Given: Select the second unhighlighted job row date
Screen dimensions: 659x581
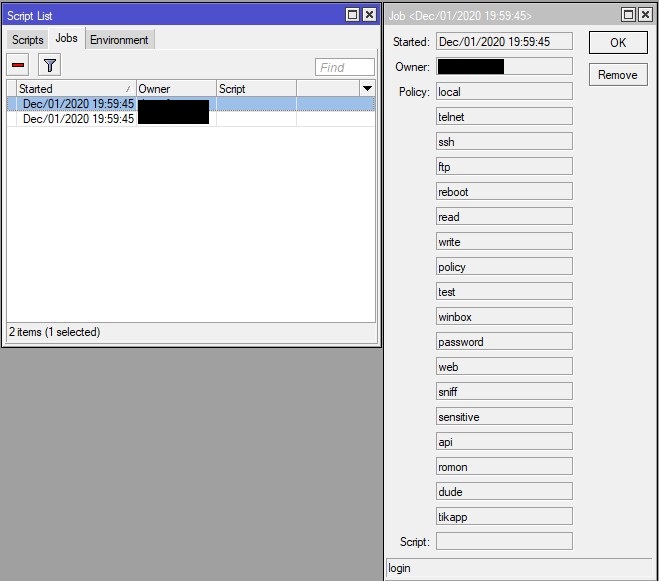Looking at the screenshot, I should click(x=78, y=119).
